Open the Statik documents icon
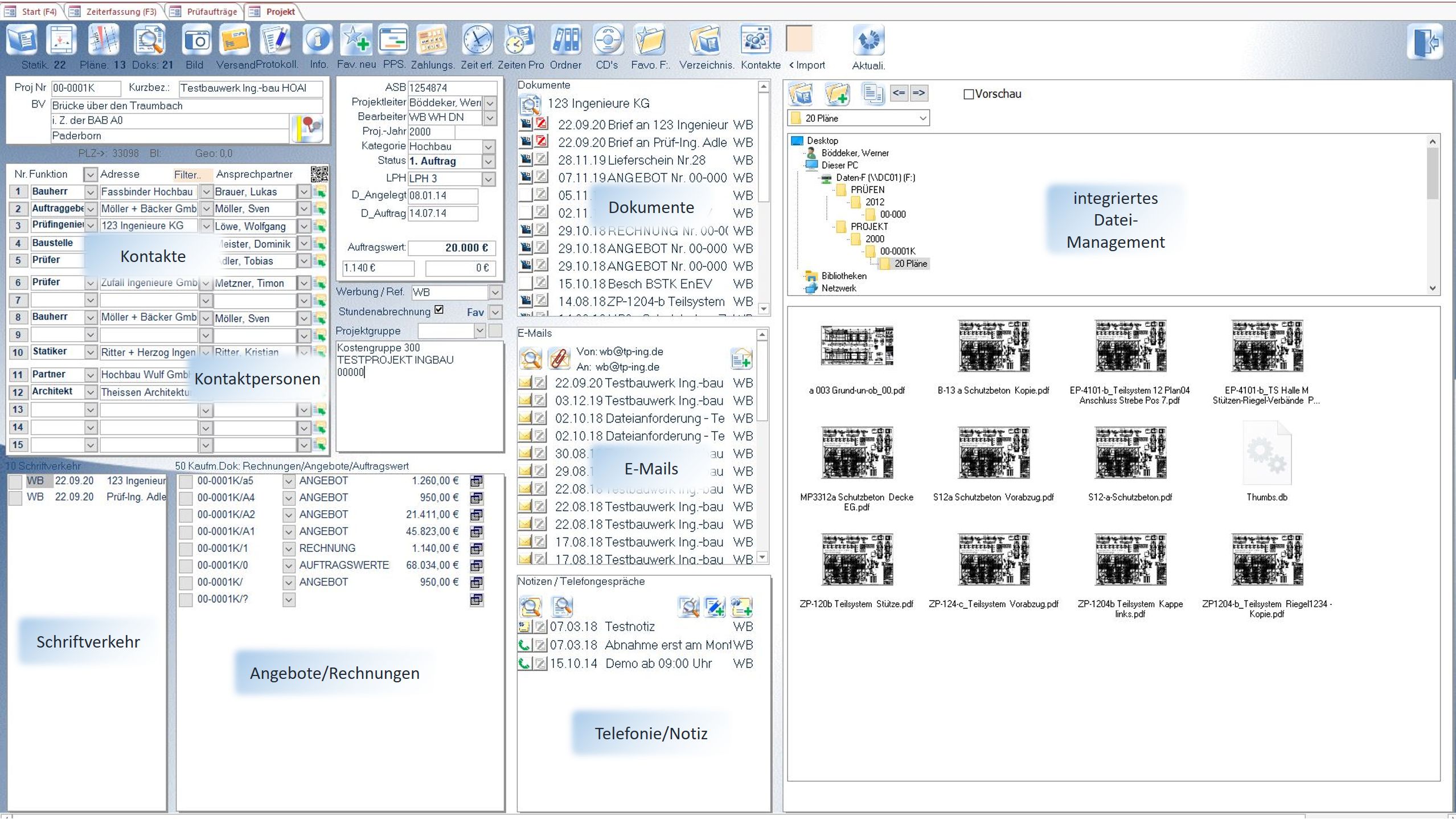1456x819 pixels. coord(22,41)
